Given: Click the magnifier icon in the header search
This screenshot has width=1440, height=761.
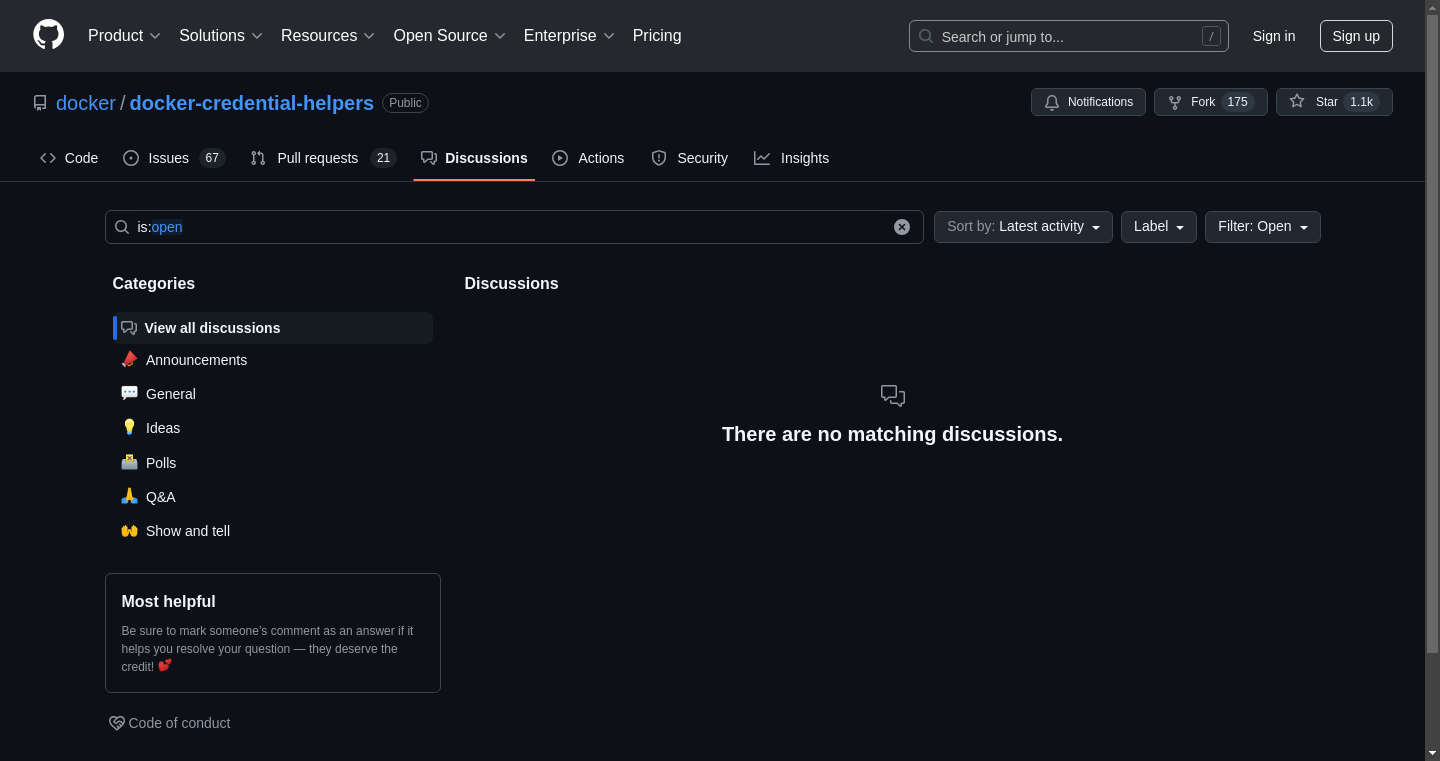Looking at the screenshot, I should 926,36.
